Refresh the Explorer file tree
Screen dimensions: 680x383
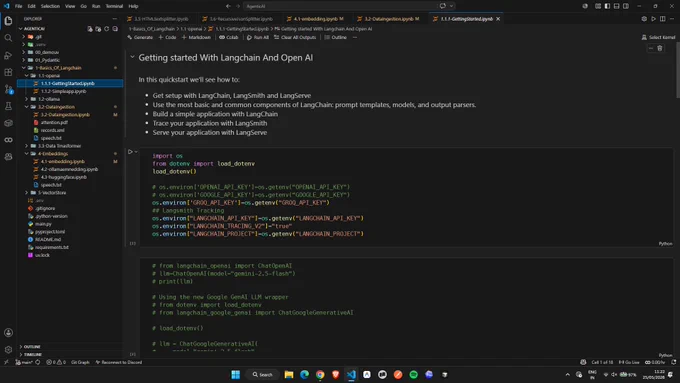coord(107,29)
